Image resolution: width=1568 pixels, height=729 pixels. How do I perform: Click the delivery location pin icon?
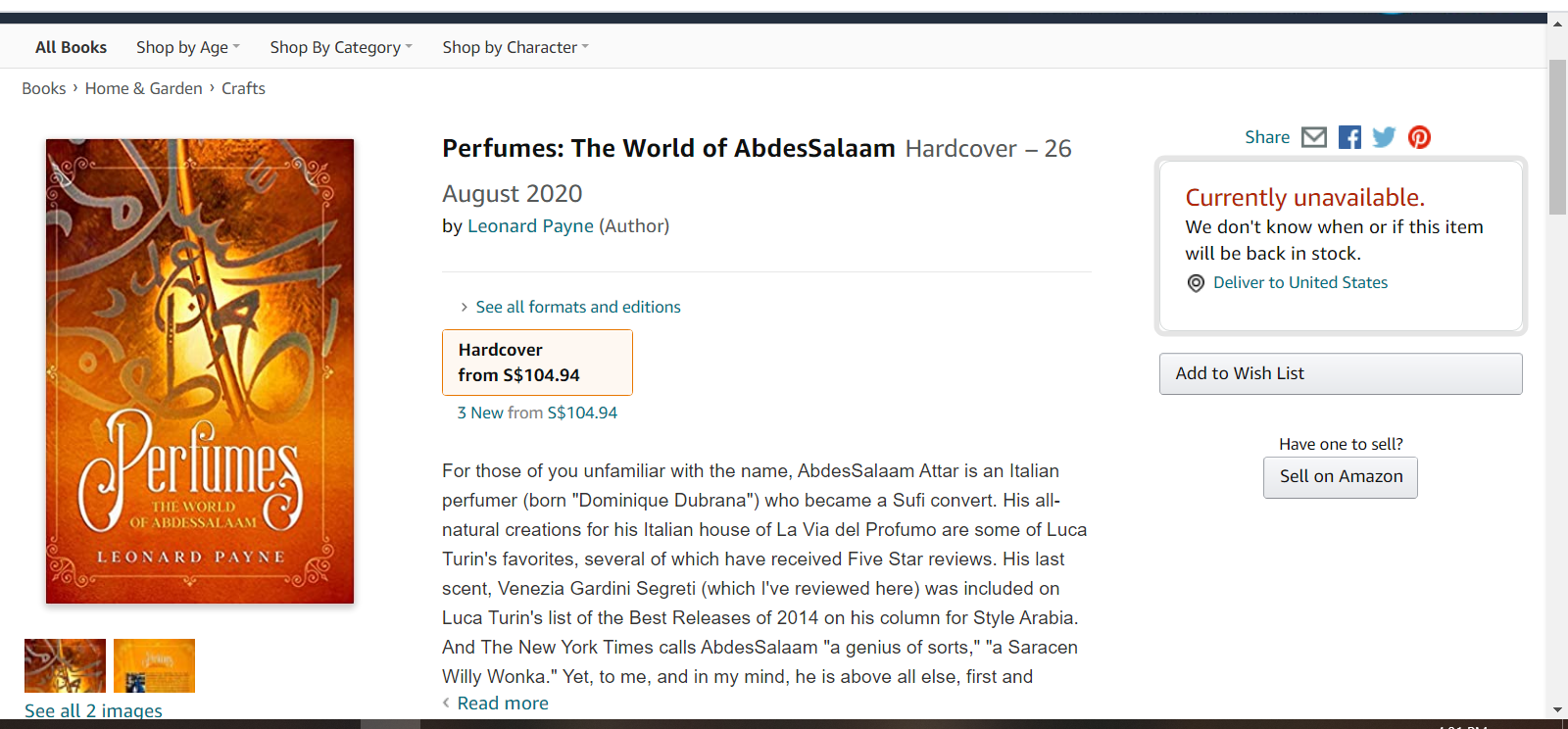pyautogui.click(x=1196, y=283)
